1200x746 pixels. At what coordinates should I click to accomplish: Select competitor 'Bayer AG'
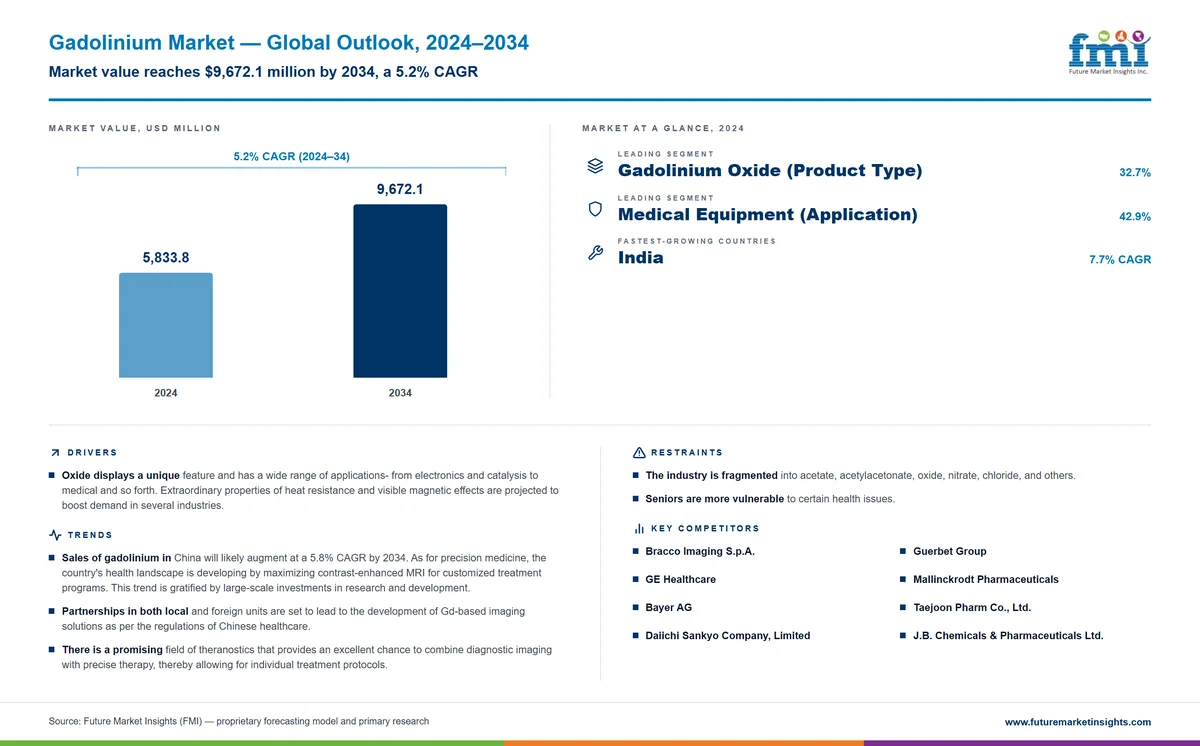click(669, 607)
